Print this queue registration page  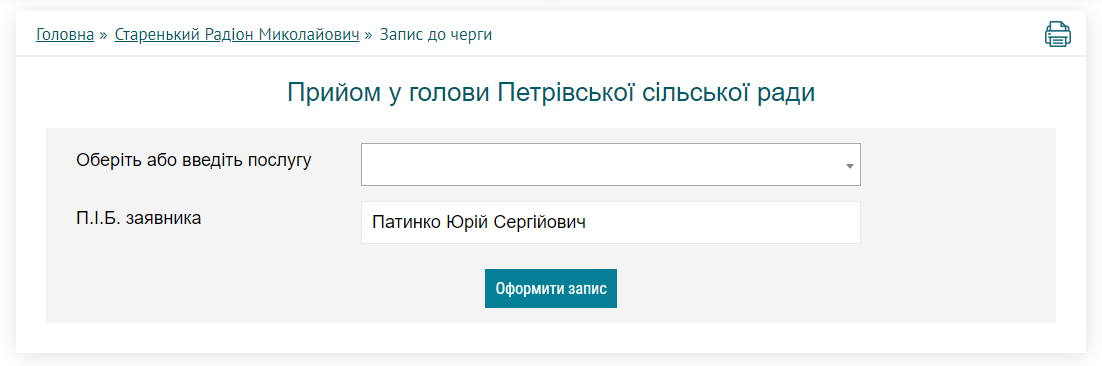1058,34
